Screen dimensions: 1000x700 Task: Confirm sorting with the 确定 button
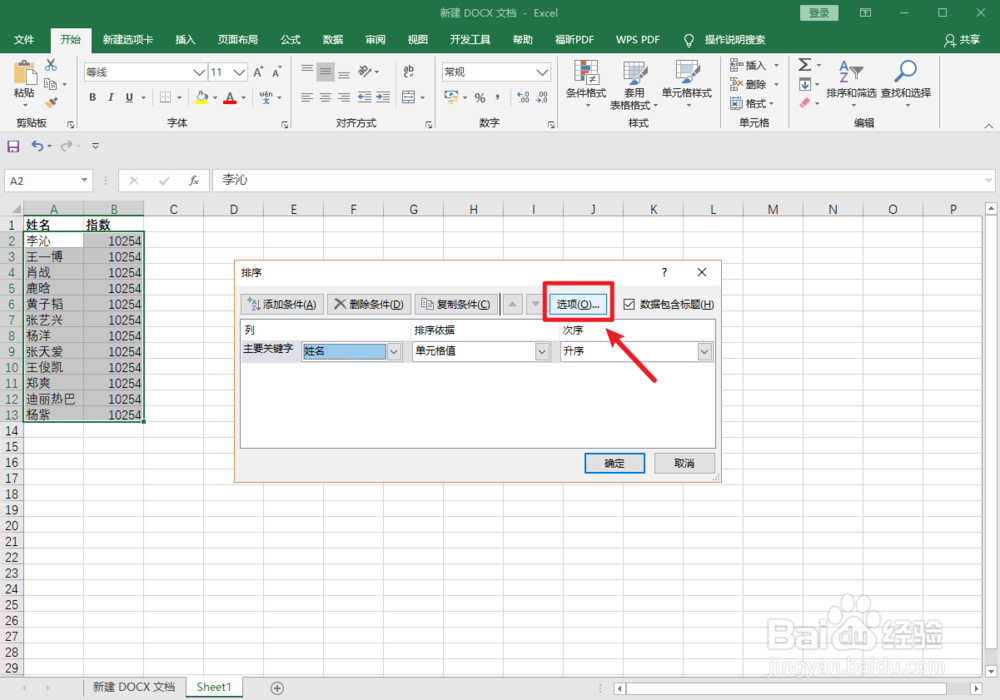coord(614,462)
